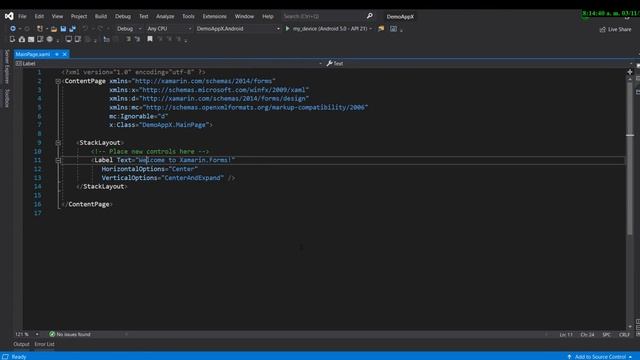Viewport: 640px width, 360px height.
Task: Click the home-shaped icon in second toolbar
Action: [x=22, y=39]
